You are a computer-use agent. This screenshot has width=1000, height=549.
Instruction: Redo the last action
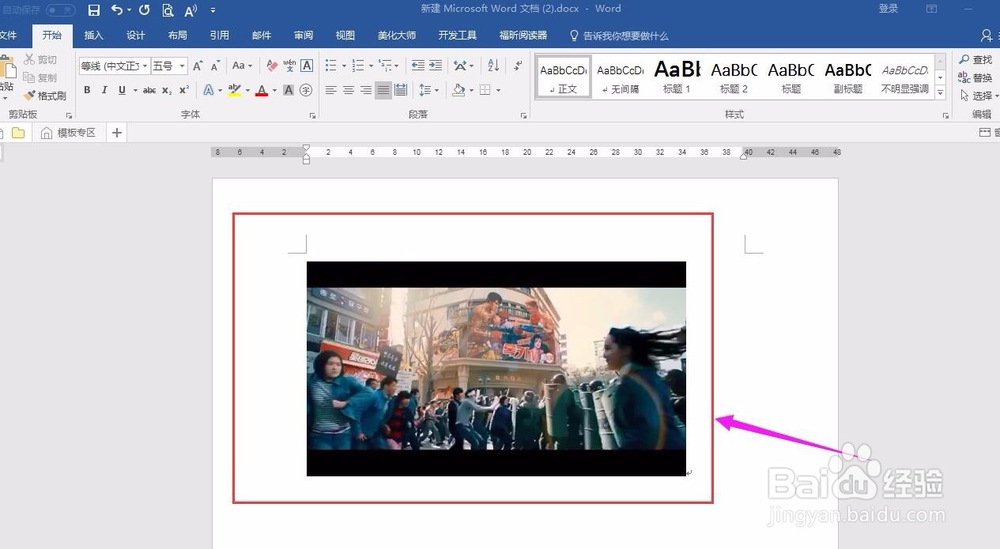point(144,10)
